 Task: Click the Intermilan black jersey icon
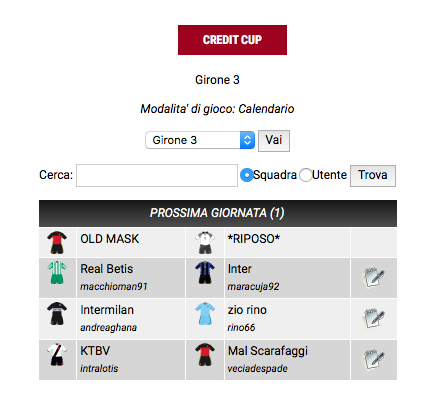(57, 314)
